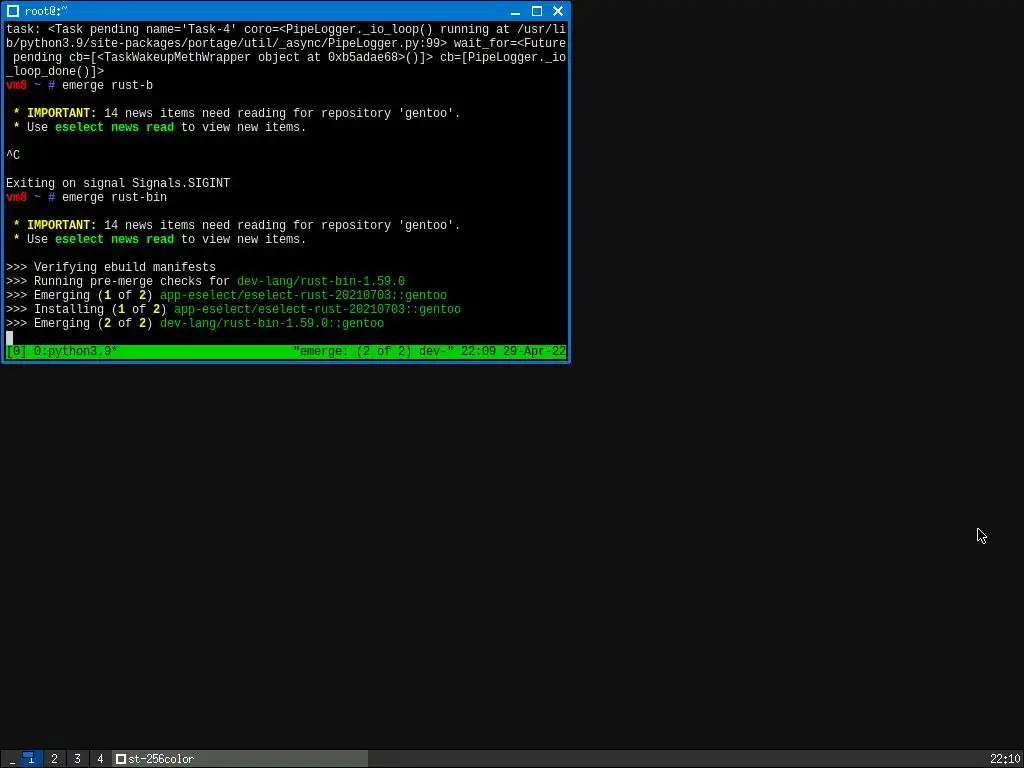Click the 'emerge rust-bin' command text

(x=114, y=197)
